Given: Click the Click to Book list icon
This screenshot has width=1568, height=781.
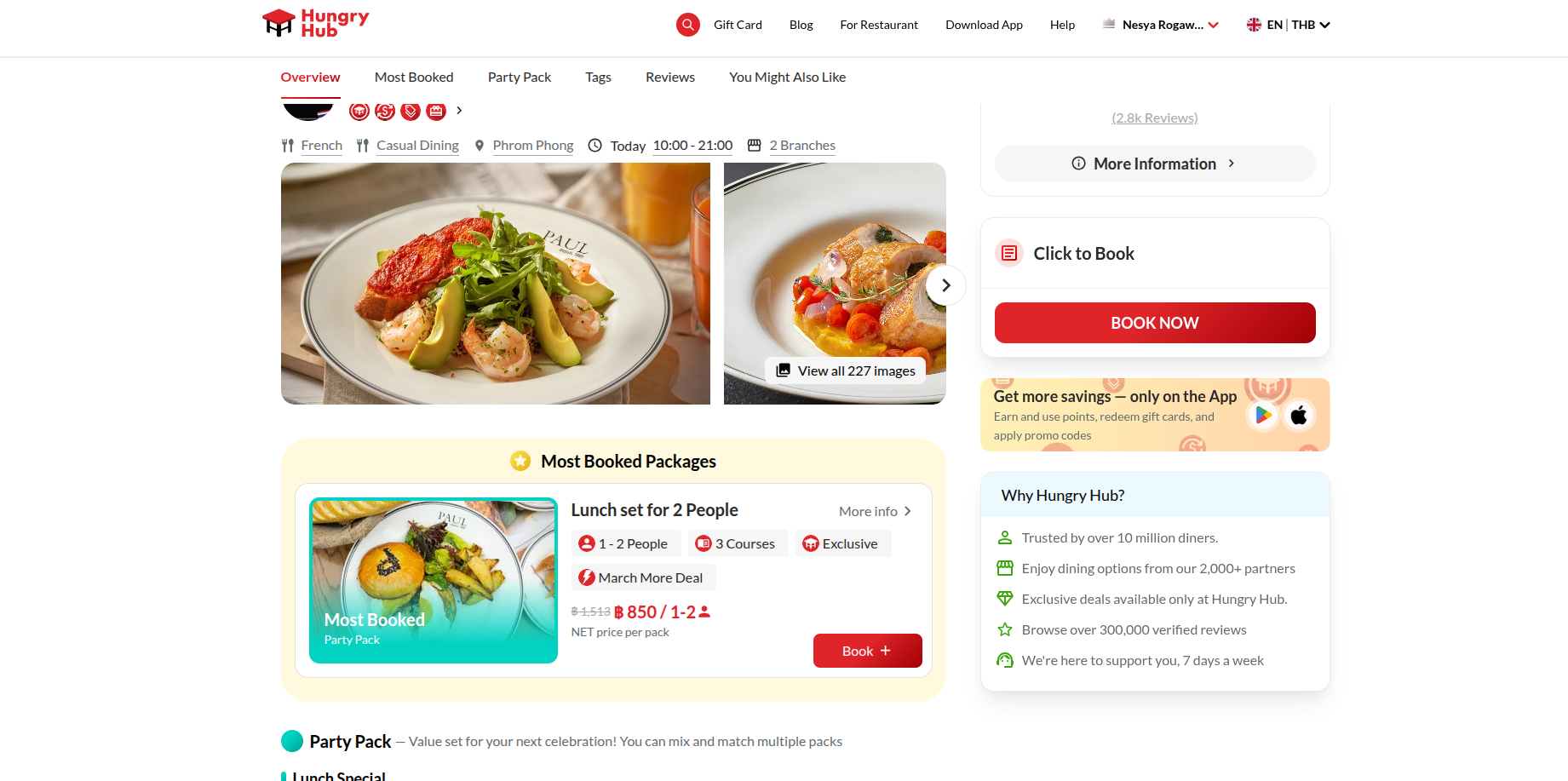Looking at the screenshot, I should [1009, 253].
